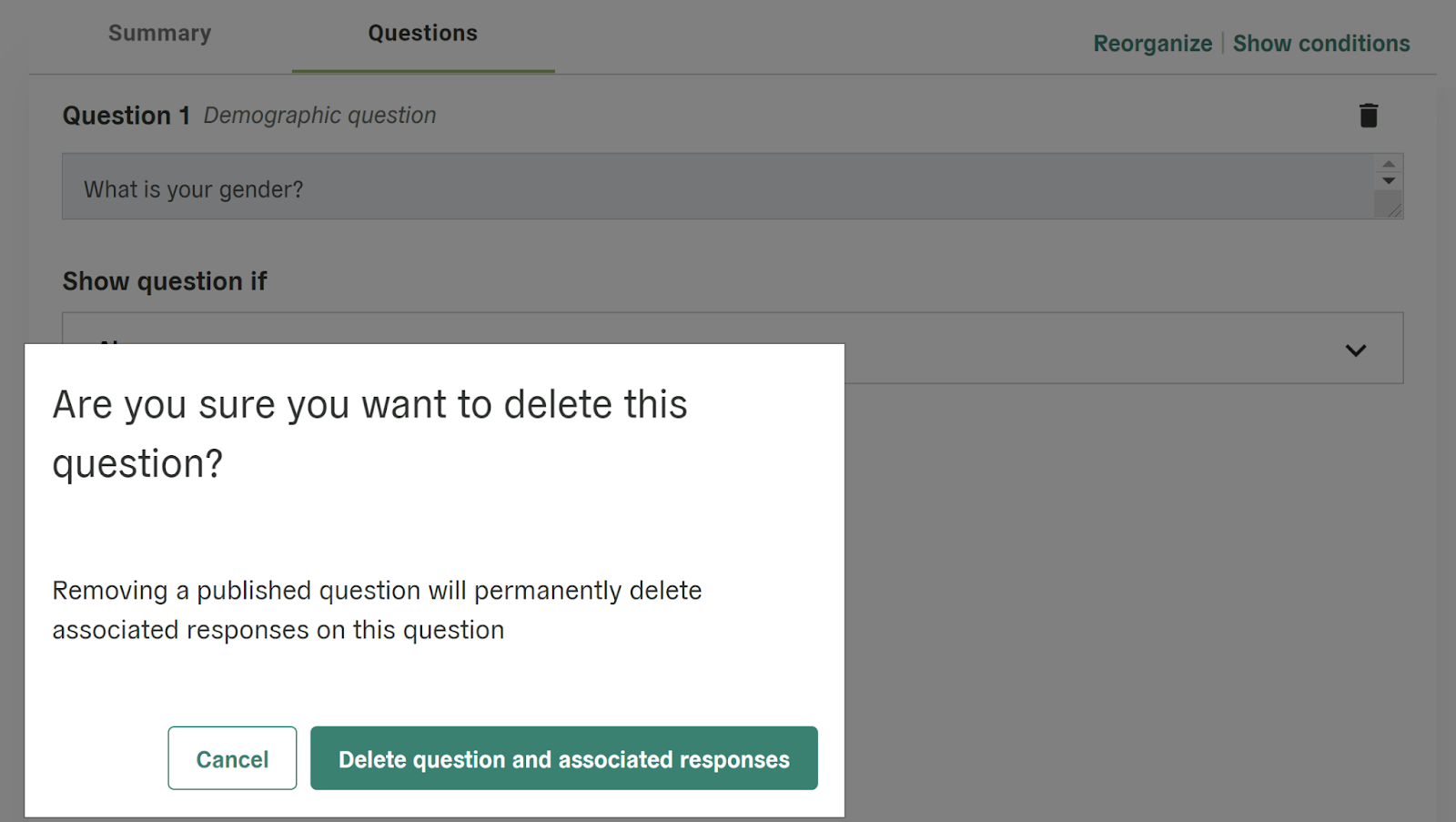
Task: Click the down arrow in the question textbox
Action: pos(1388,180)
